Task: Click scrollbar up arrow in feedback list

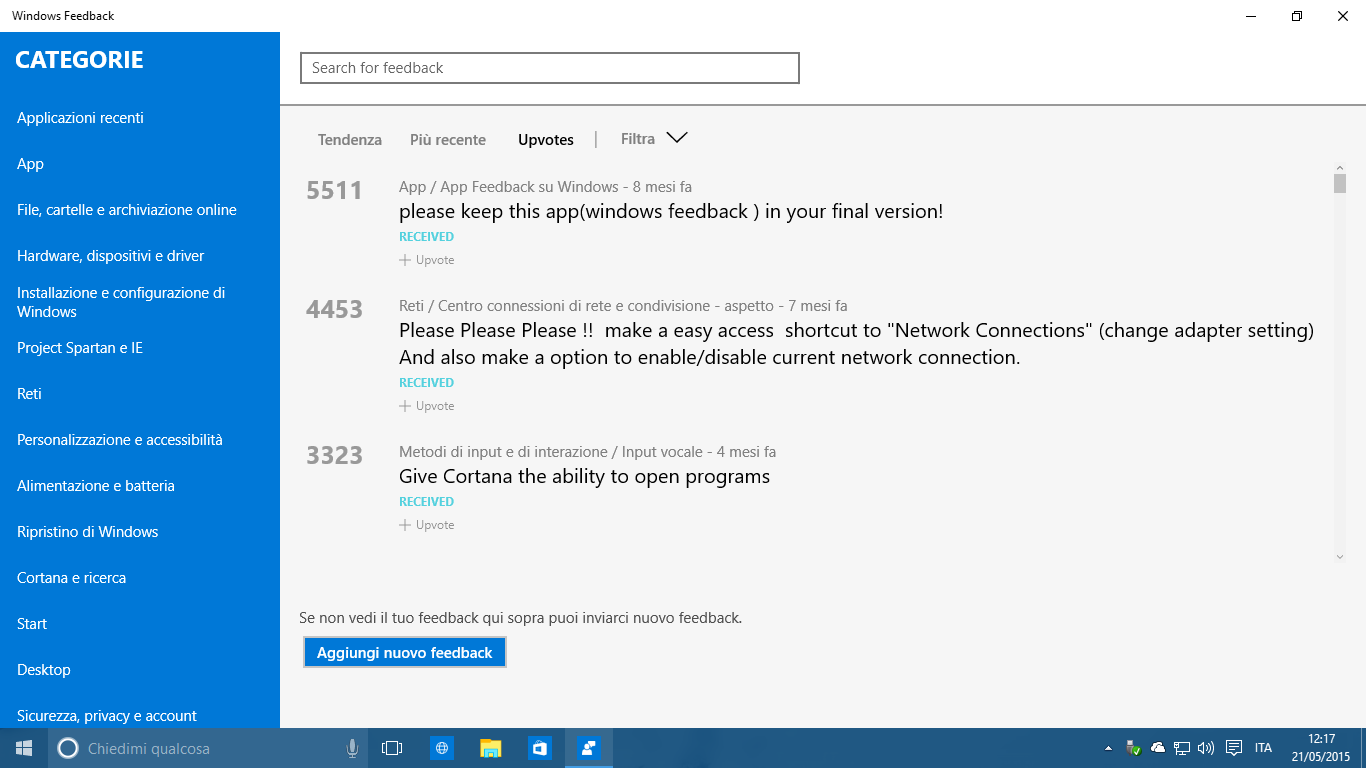Action: [1340, 167]
